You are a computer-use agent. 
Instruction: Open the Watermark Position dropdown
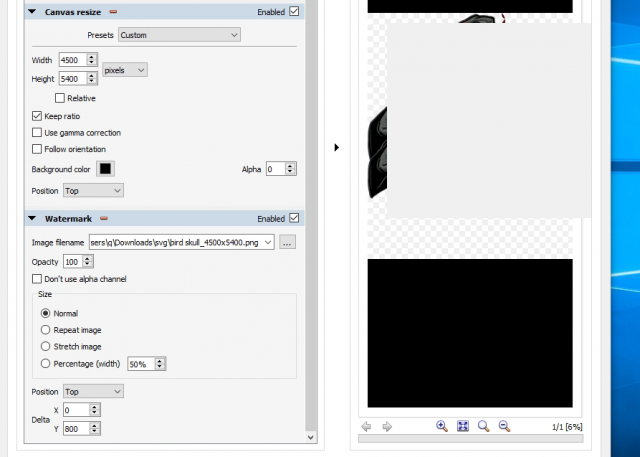(93, 392)
